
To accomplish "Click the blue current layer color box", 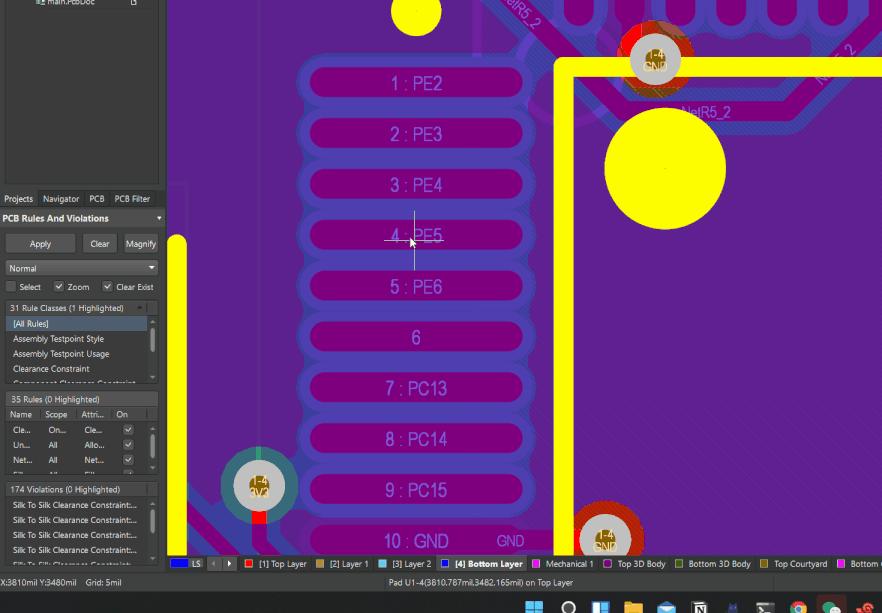I will click(179, 564).
